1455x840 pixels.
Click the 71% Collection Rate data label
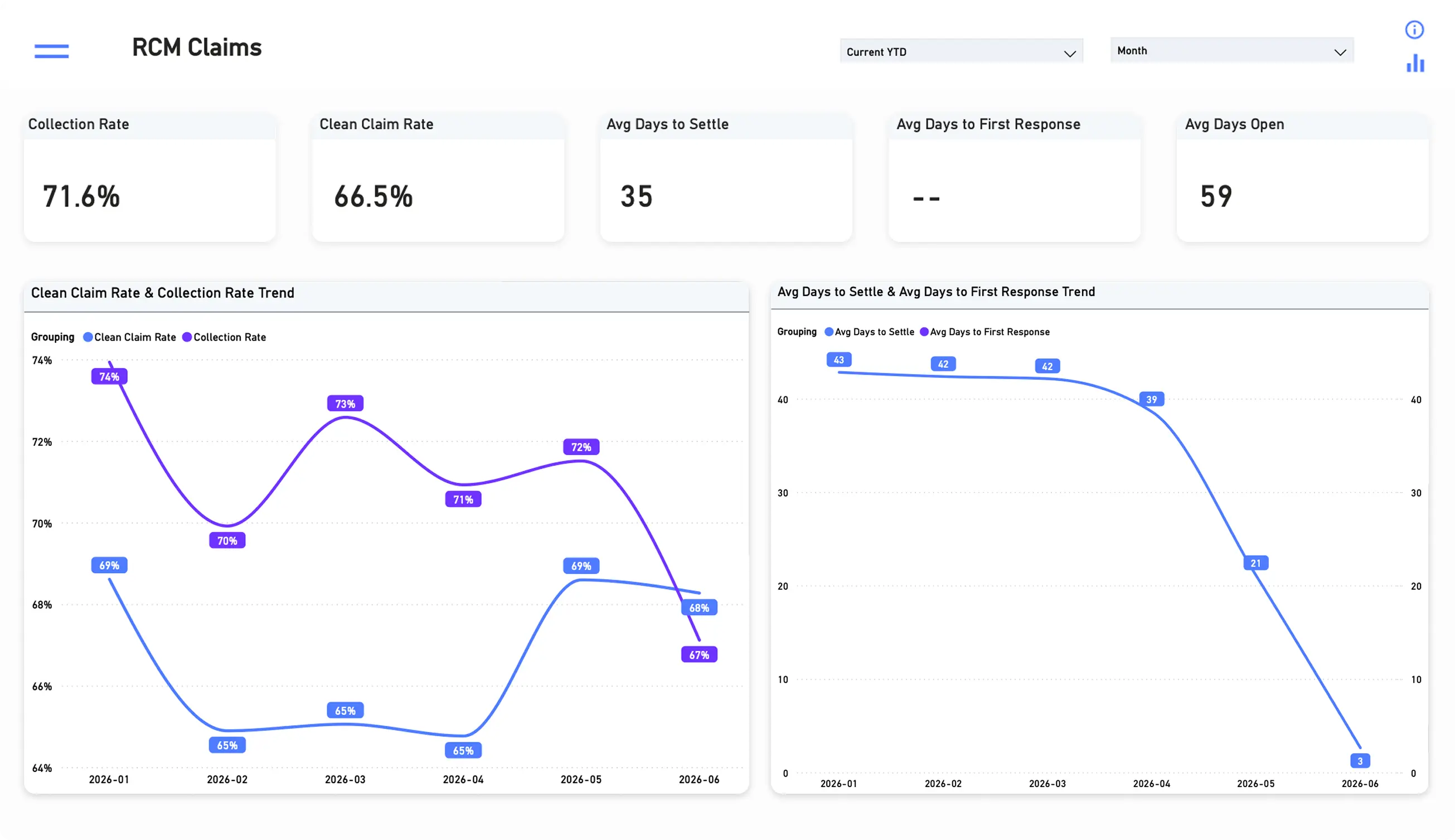point(463,499)
